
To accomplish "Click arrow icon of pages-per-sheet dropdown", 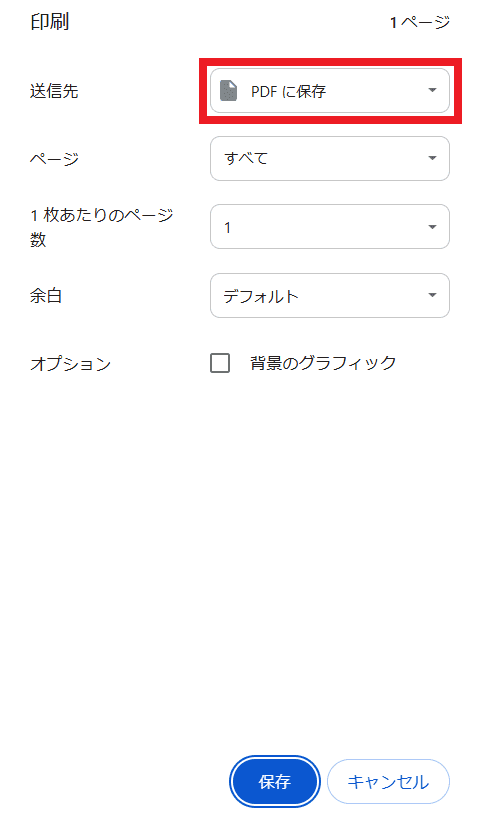I will [x=432, y=227].
